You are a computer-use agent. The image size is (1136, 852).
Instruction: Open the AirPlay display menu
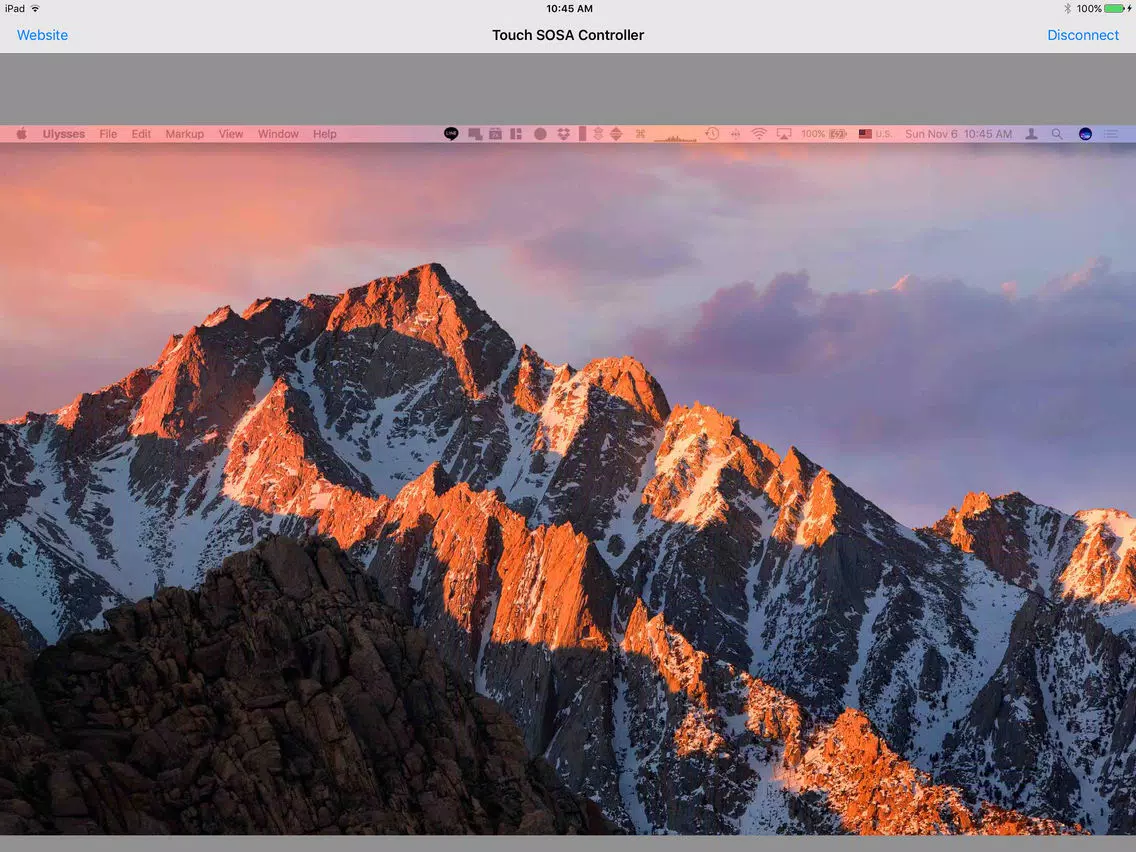[784, 134]
